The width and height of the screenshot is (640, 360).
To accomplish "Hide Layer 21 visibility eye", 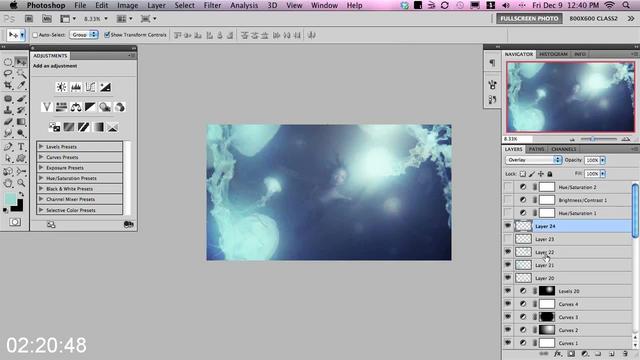I will coord(508,265).
